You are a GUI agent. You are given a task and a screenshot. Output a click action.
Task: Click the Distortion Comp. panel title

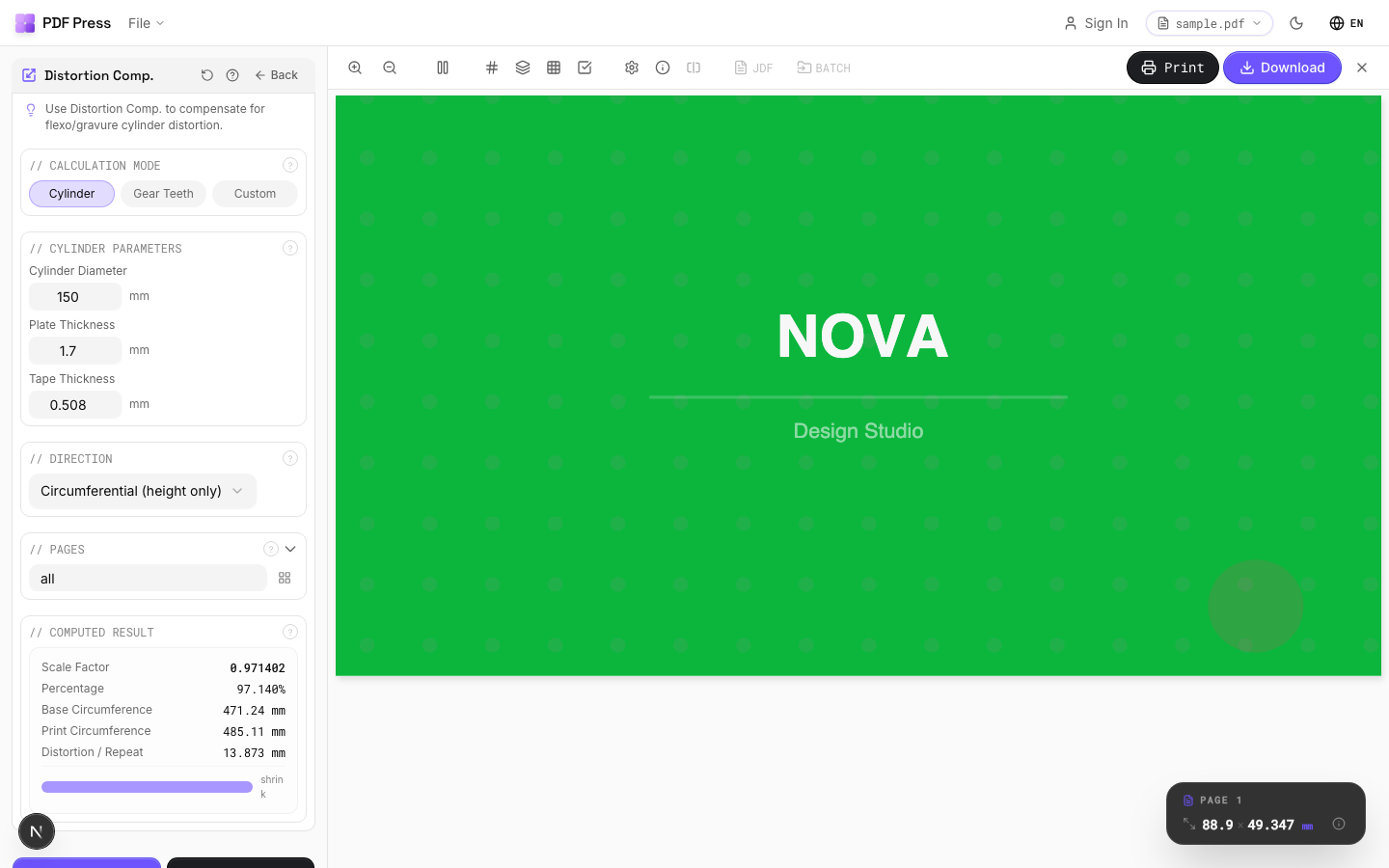[98, 75]
